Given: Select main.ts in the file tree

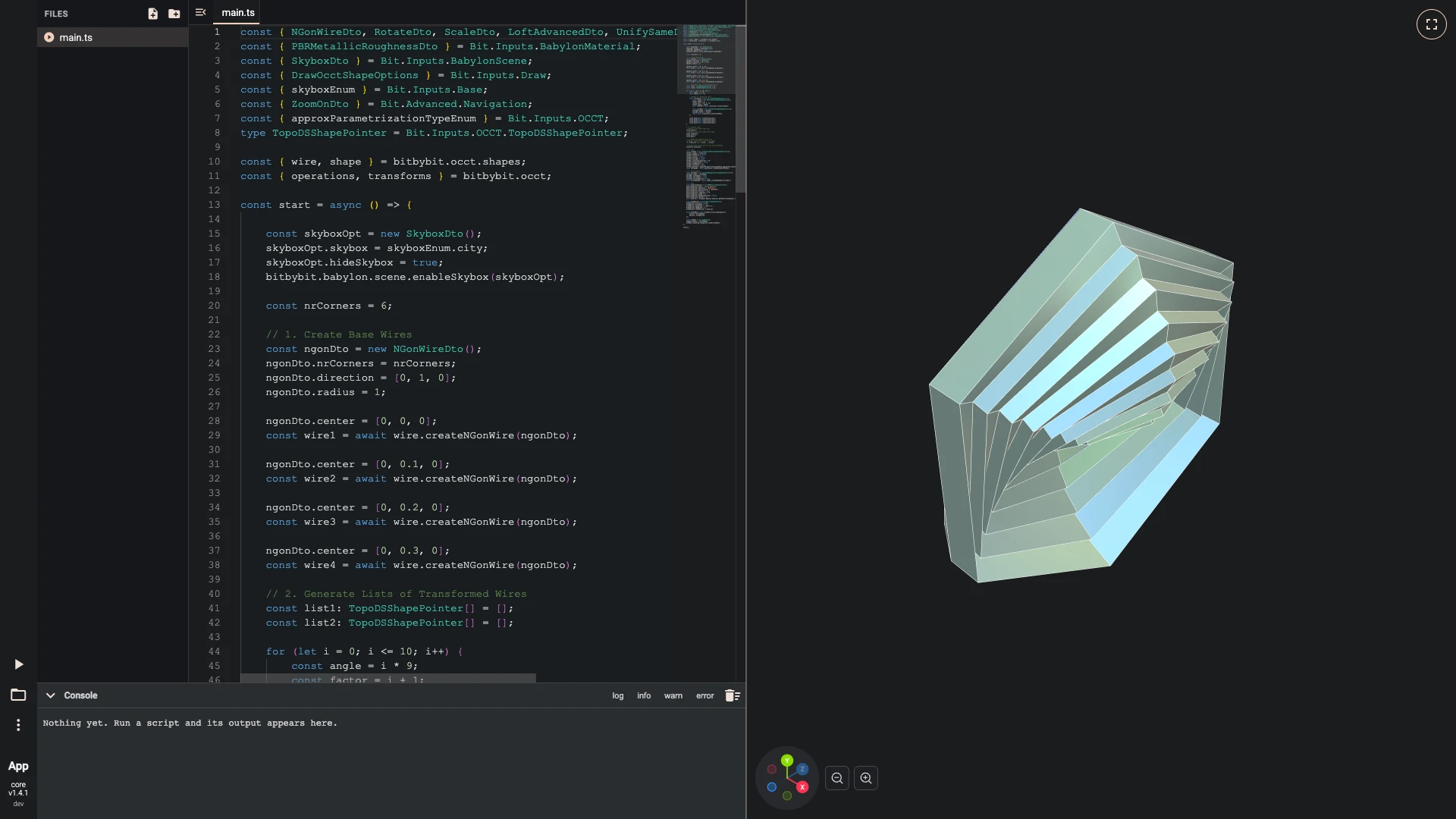Looking at the screenshot, I should click(x=112, y=37).
